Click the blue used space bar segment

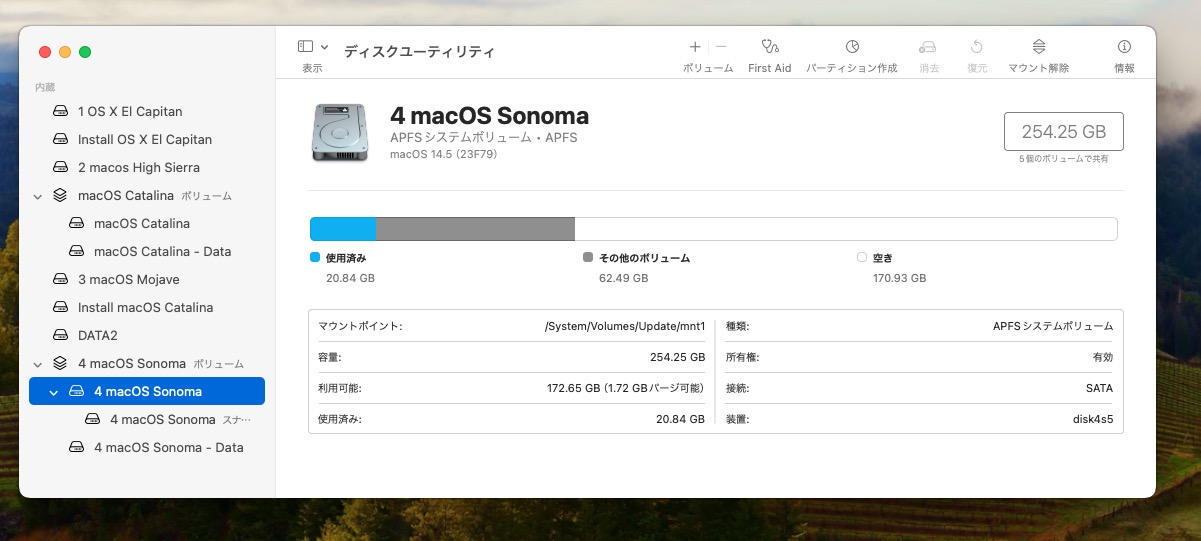point(343,229)
